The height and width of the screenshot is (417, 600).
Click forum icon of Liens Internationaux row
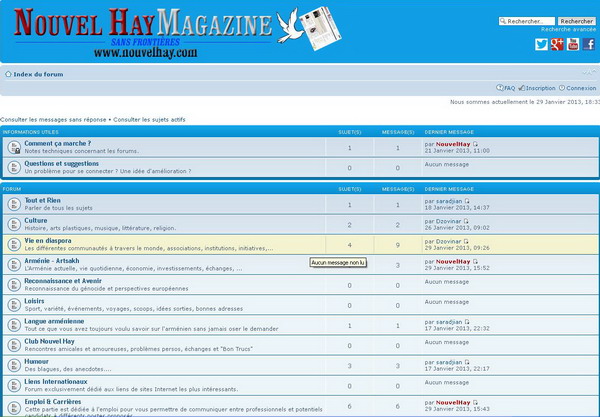click(14, 386)
